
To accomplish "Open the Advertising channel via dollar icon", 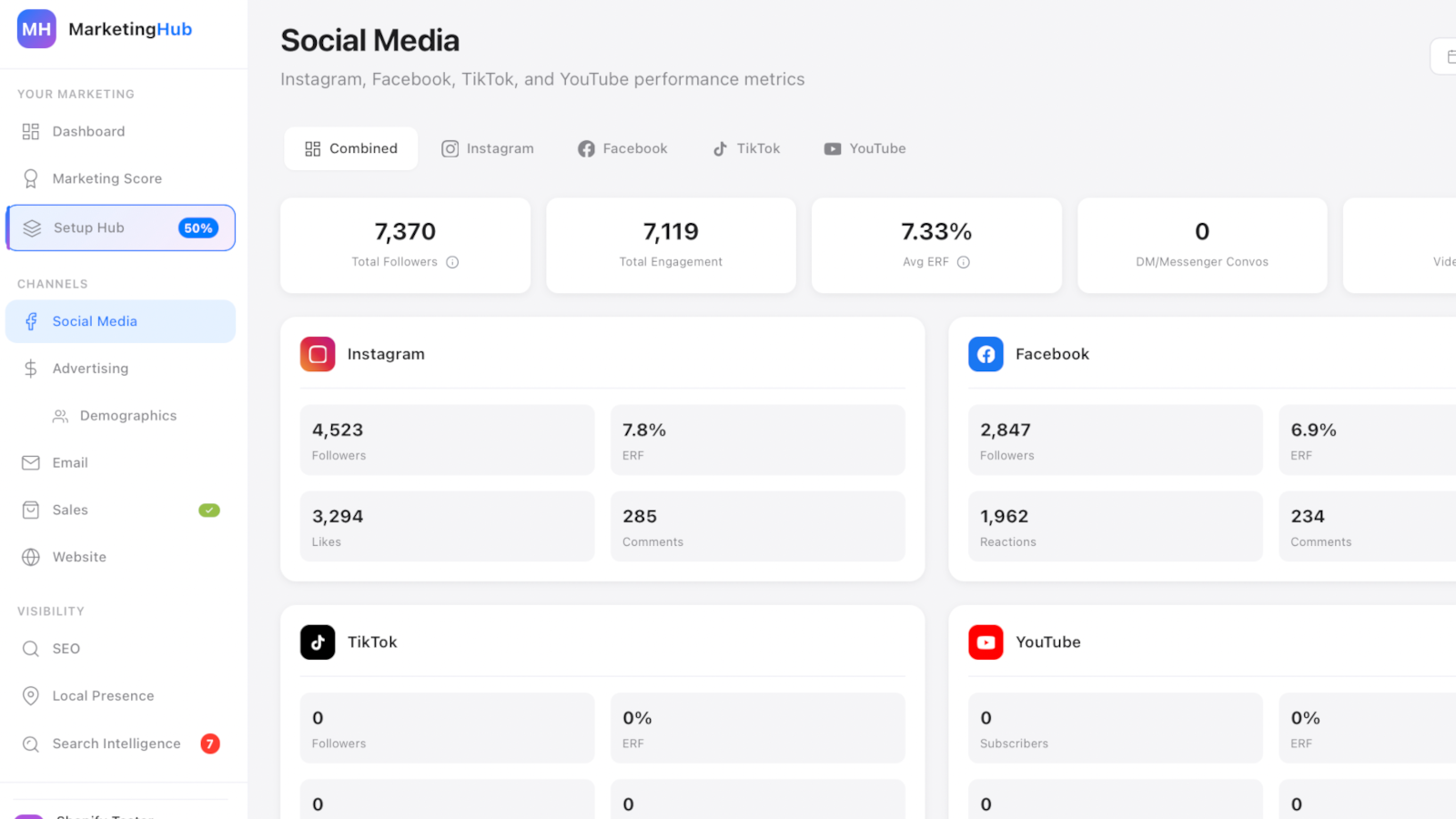I will (x=32, y=369).
